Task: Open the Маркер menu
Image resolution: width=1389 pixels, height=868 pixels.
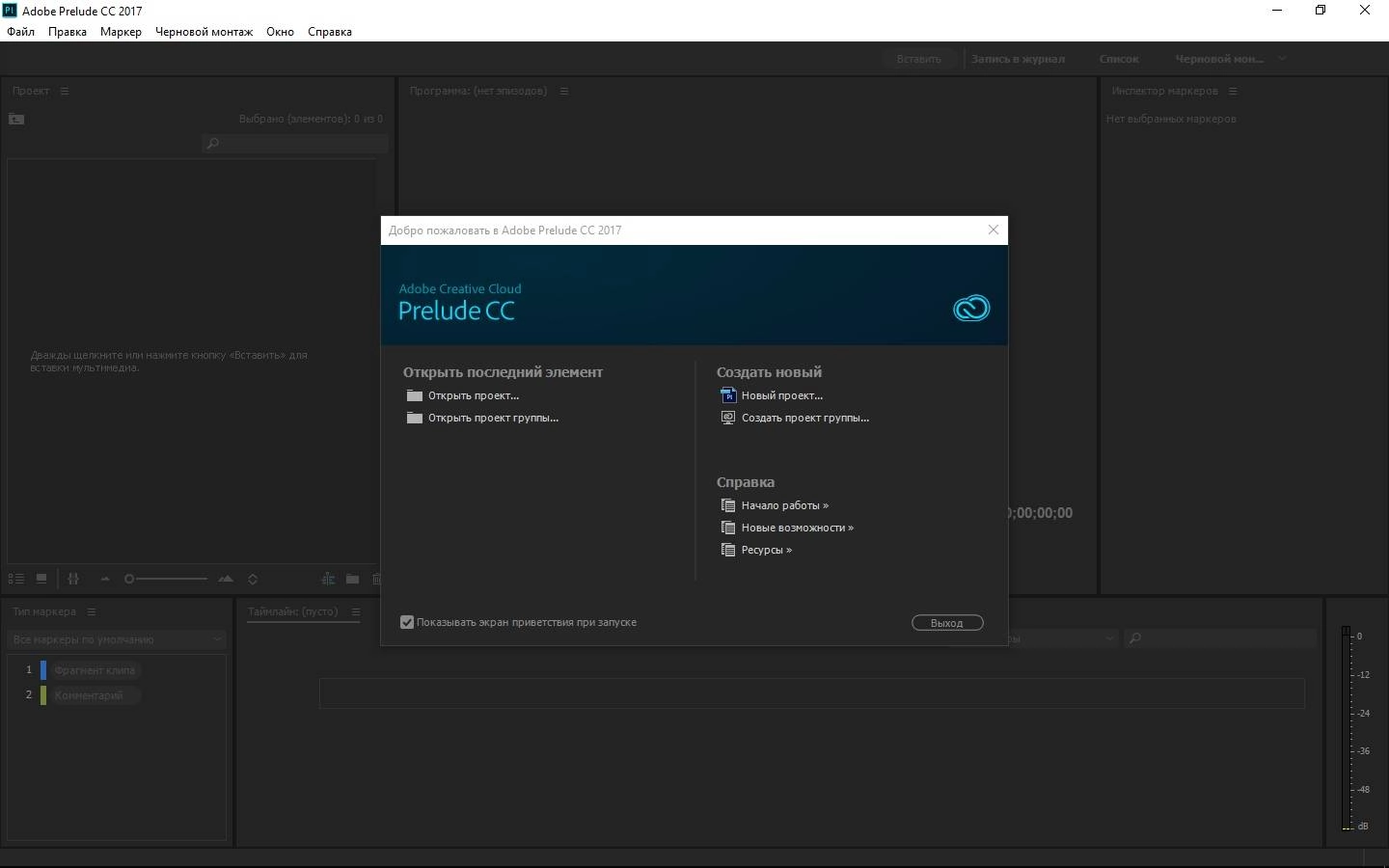Action: click(x=121, y=32)
